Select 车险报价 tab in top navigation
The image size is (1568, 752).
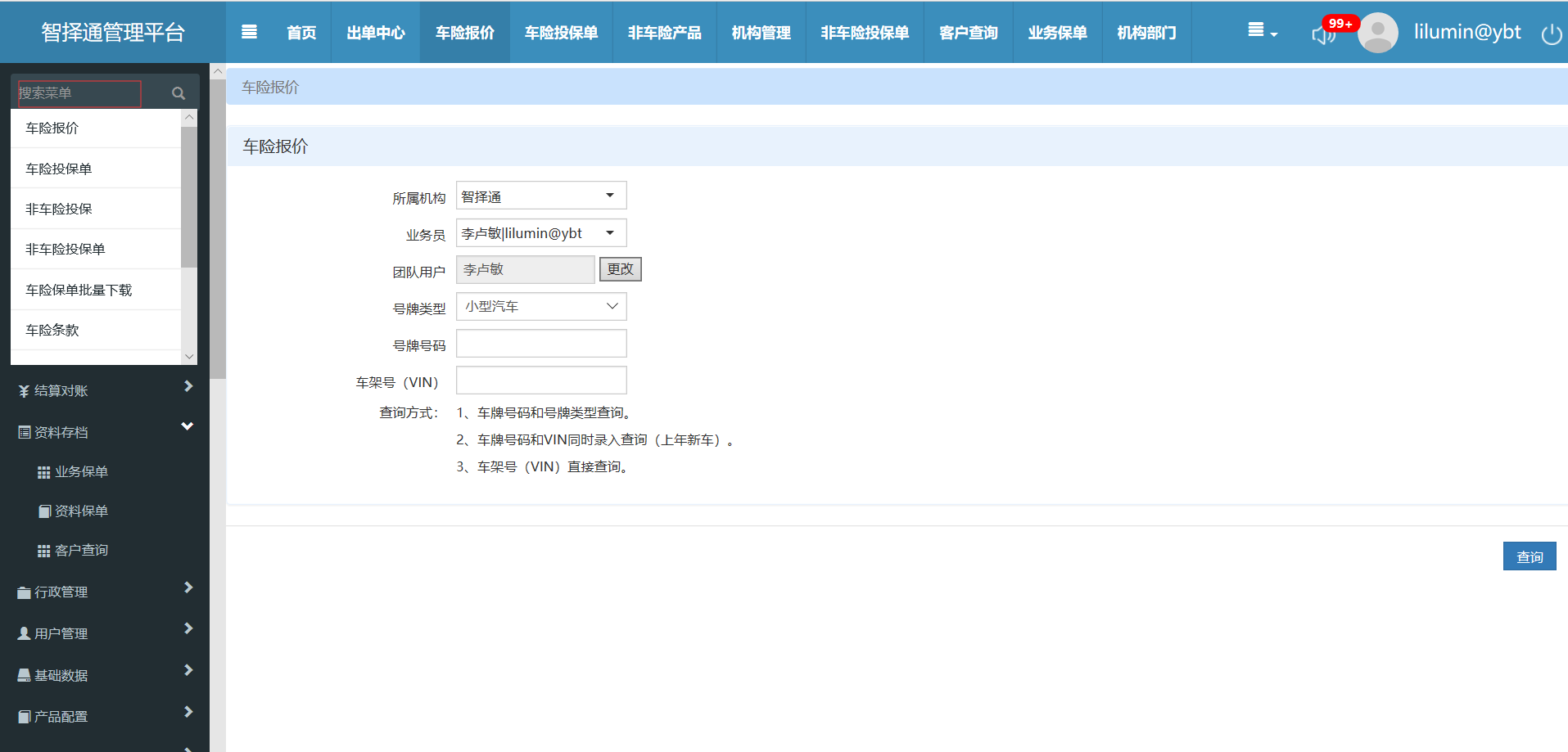[x=465, y=32]
